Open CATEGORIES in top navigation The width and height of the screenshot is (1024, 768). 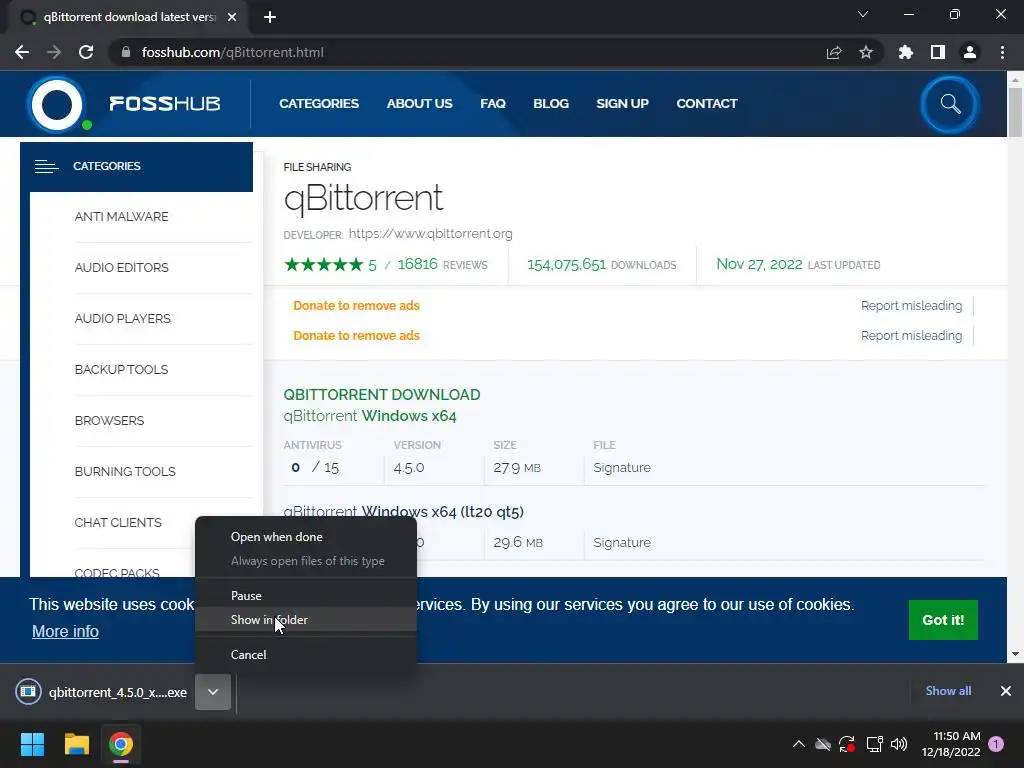319,104
